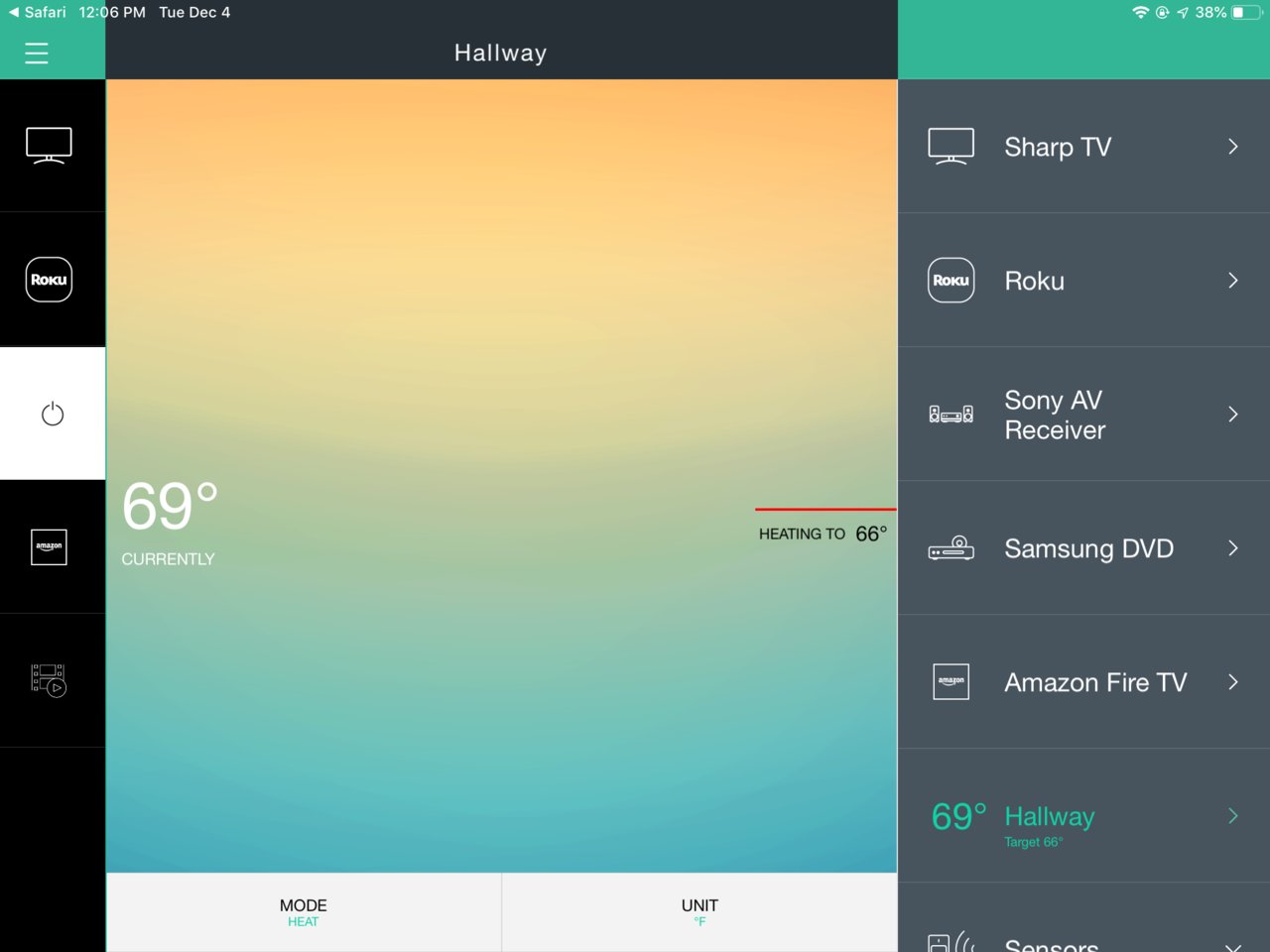Expand the Hallway thermostat chevron
1270x952 pixels.
click(x=1233, y=816)
